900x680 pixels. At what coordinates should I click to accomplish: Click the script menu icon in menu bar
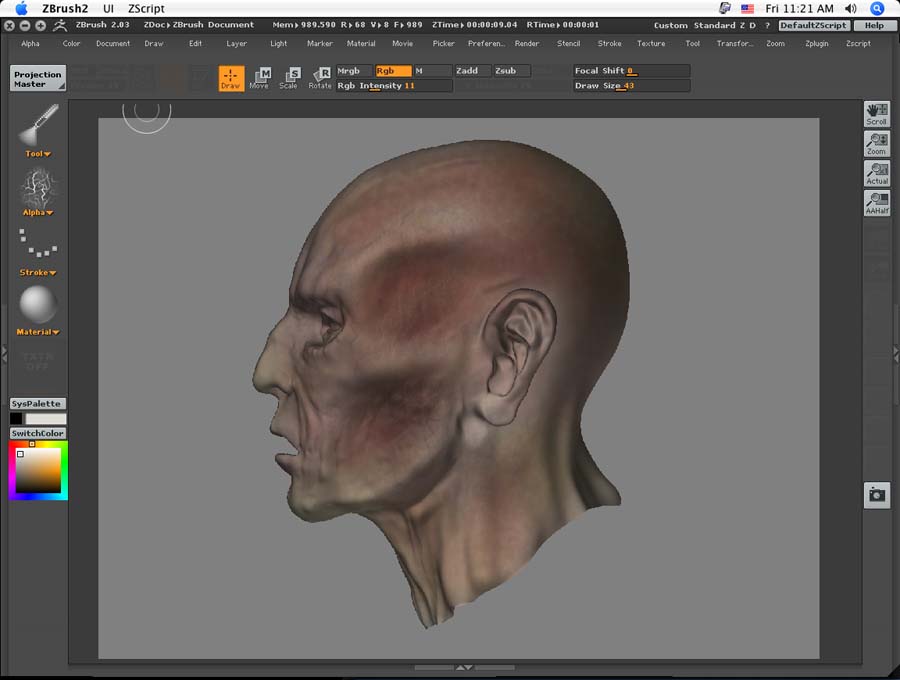tap(725, 8)
